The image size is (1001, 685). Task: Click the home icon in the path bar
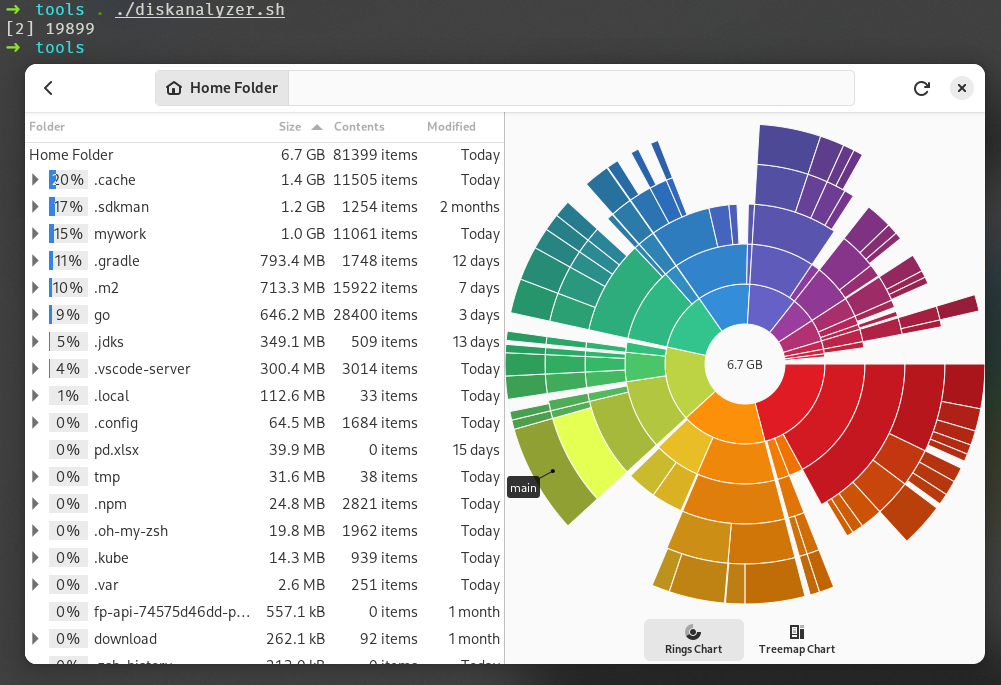(x=174, y=88)
